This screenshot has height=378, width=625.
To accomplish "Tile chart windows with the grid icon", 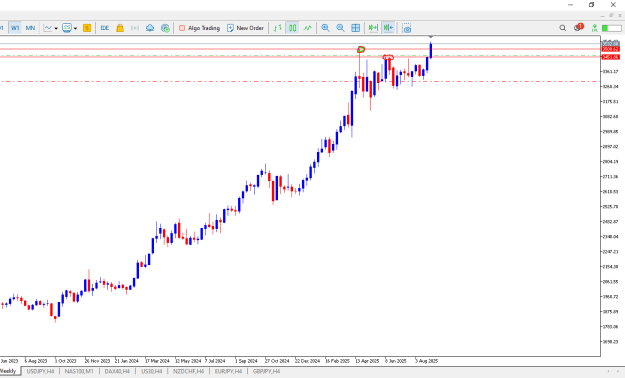I will 356,28.
